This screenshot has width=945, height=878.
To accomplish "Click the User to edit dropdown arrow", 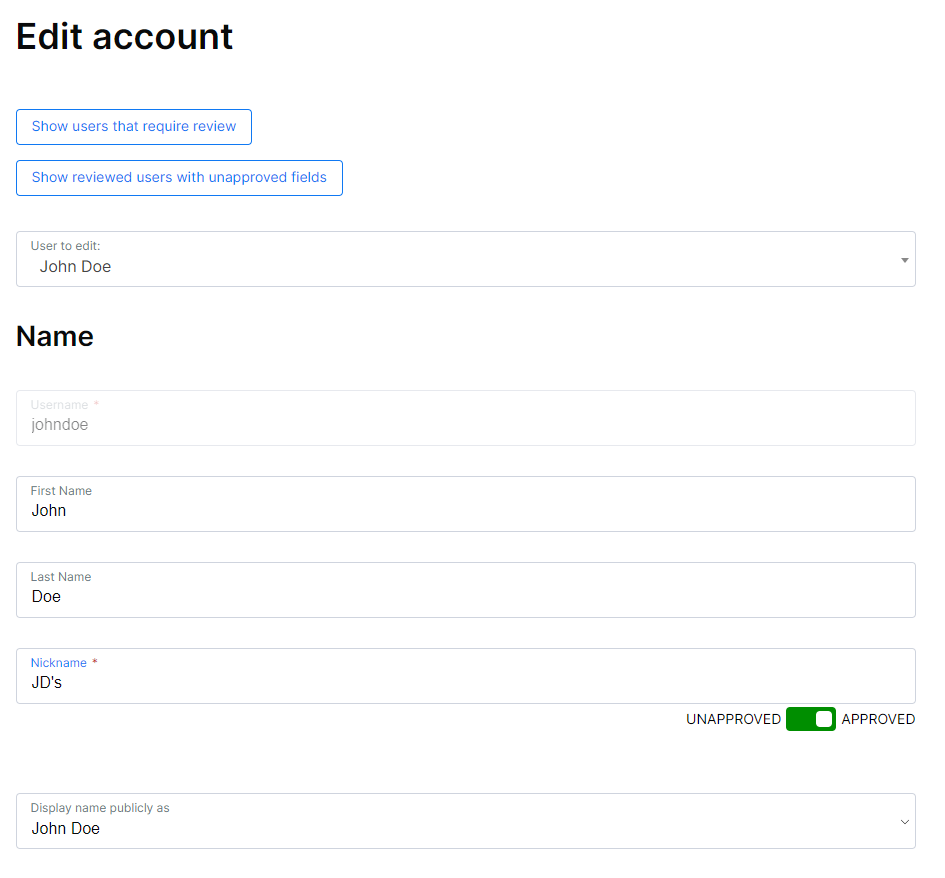I will click(x=904, y=260).
